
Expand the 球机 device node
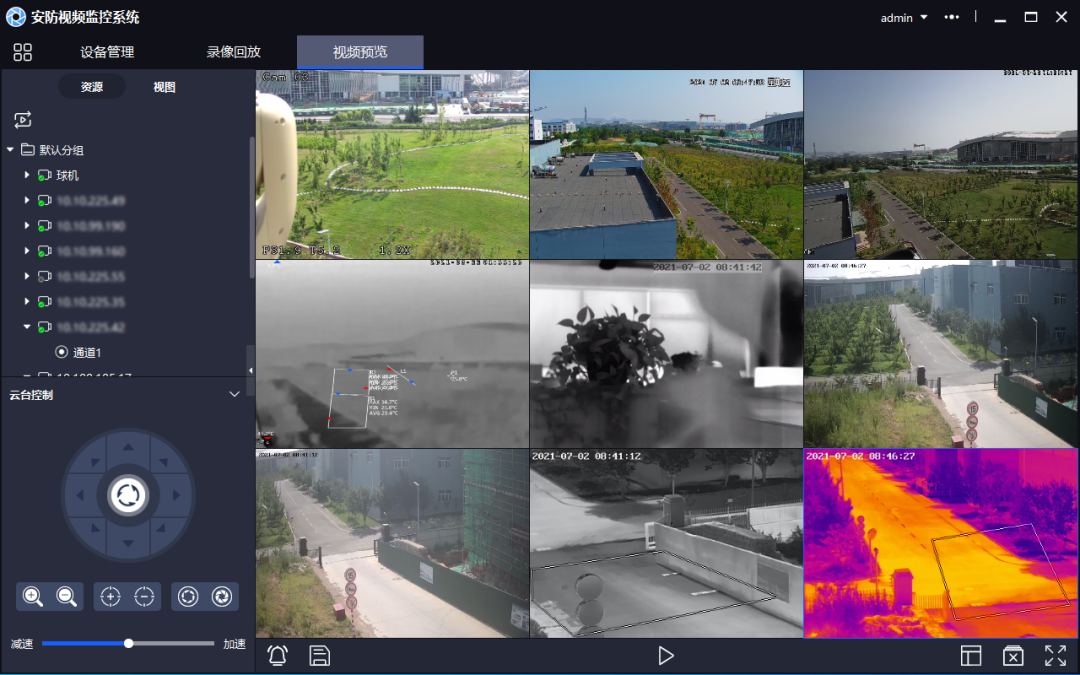point(26,175)
